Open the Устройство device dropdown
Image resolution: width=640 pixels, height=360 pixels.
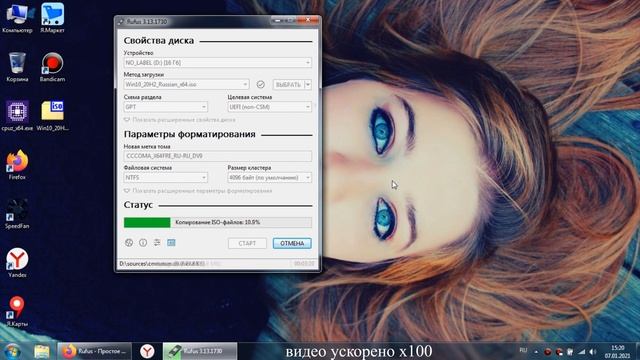218,63
